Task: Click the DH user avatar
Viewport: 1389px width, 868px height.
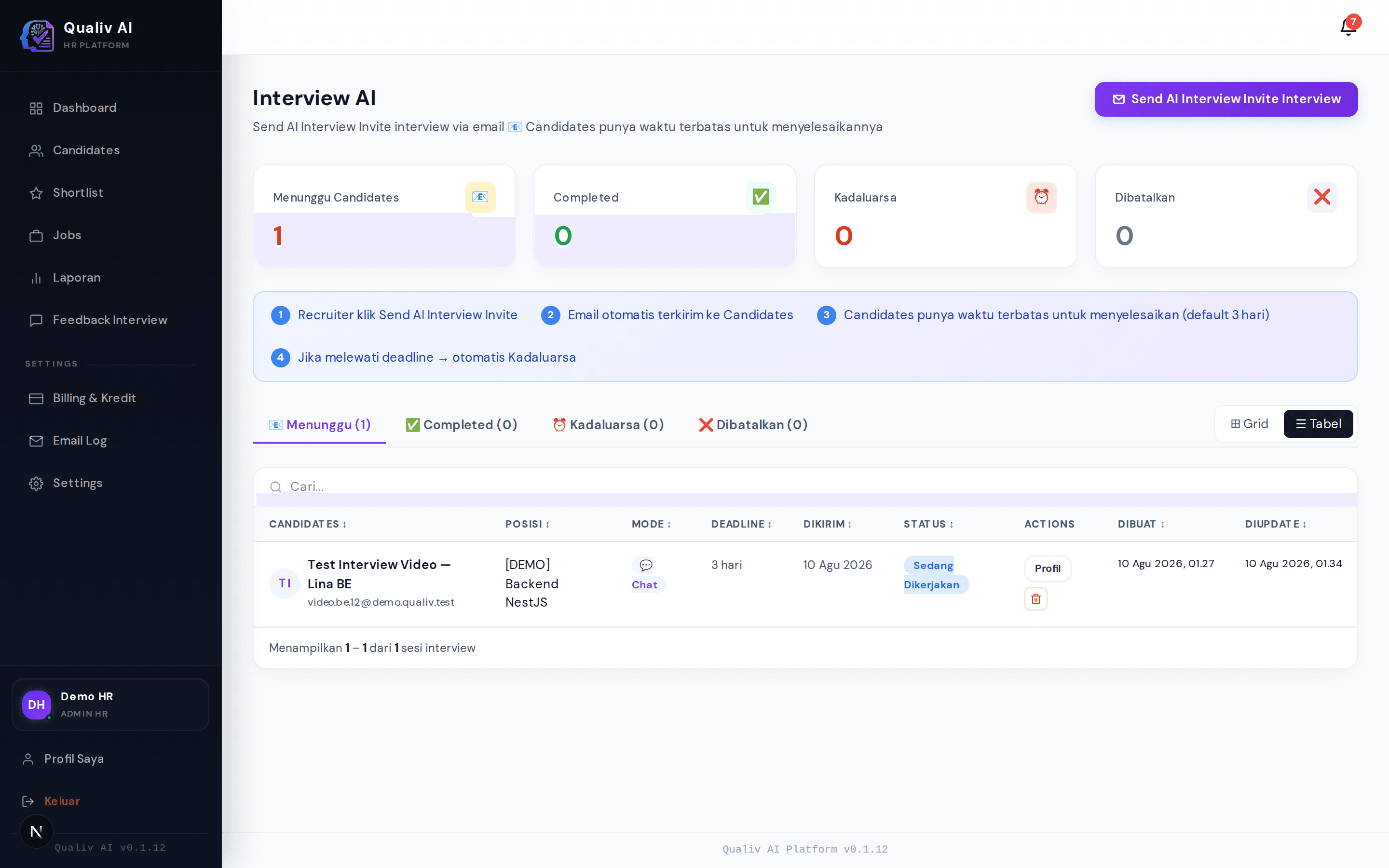Action: point(37,705)
